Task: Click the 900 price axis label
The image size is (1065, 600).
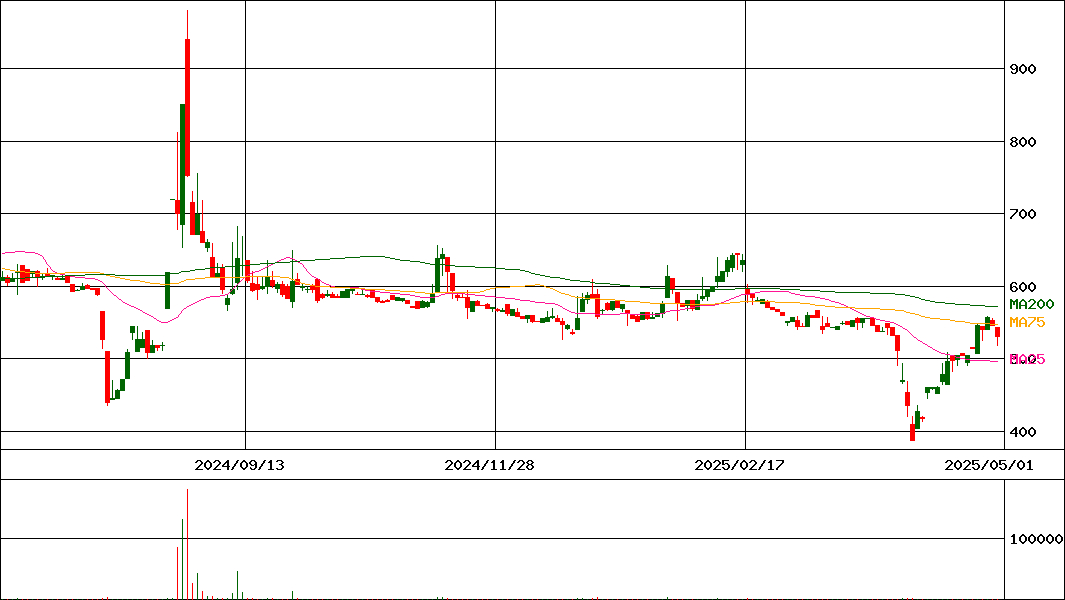Action: pos(1023,69)
